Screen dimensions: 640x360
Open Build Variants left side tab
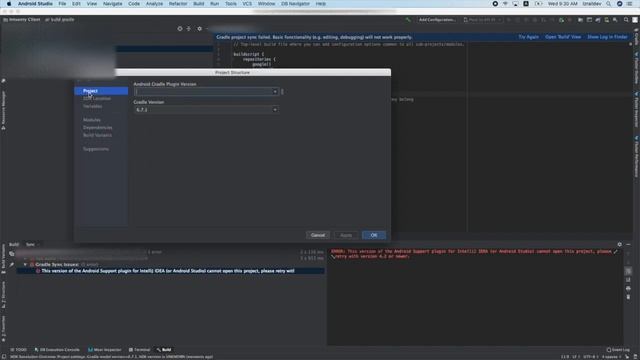(4, 260)
